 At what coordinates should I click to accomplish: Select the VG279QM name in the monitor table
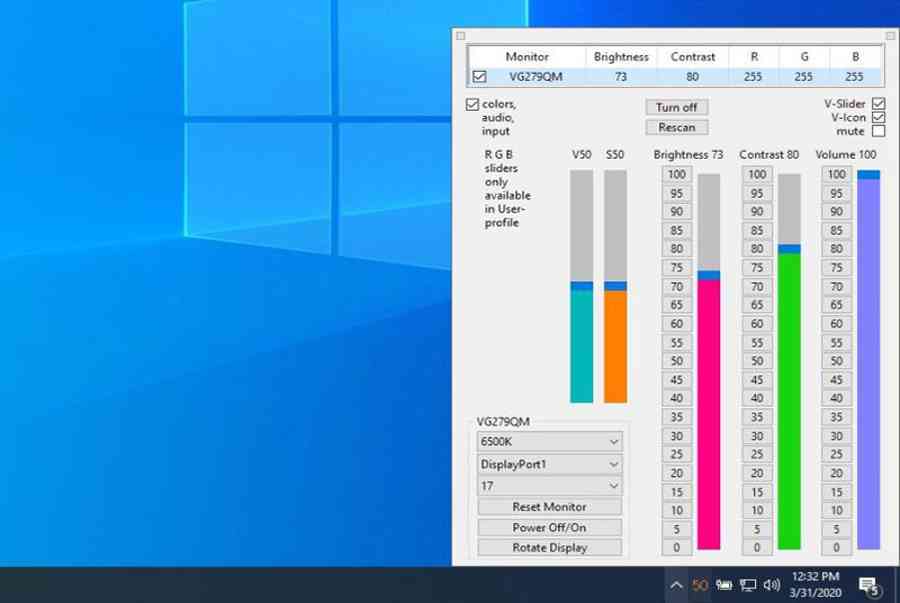click(x=536, y=77)
